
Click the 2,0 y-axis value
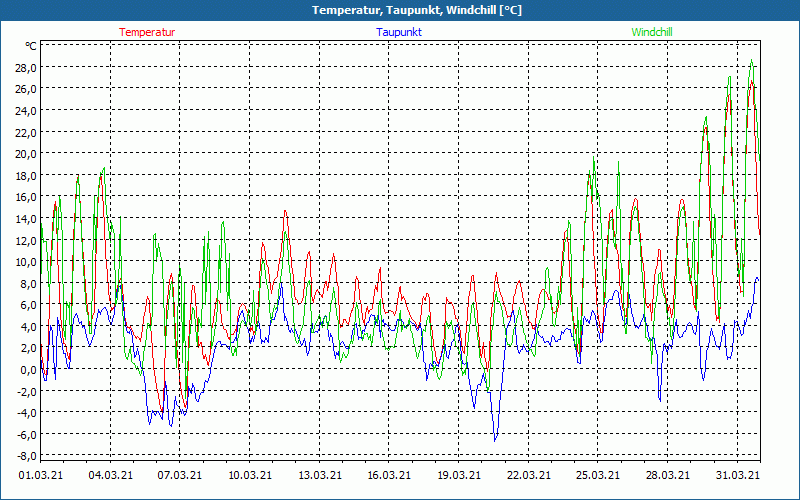[29, 348]
